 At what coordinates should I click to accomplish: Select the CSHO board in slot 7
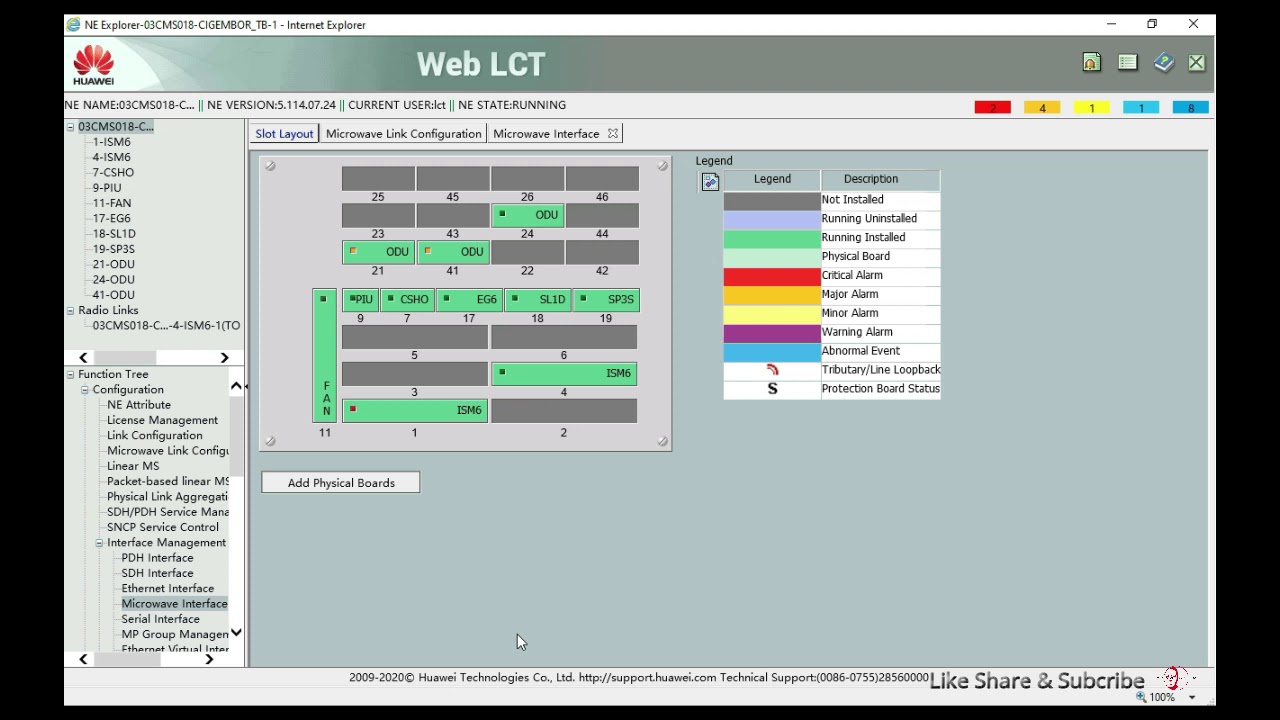point(408,299)
